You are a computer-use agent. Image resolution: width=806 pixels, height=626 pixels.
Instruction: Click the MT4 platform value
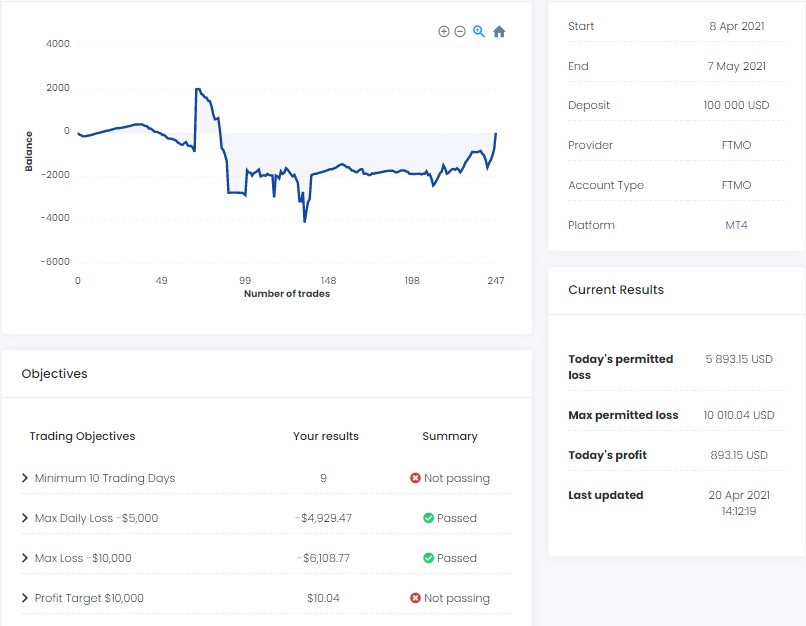pos(736,225)
